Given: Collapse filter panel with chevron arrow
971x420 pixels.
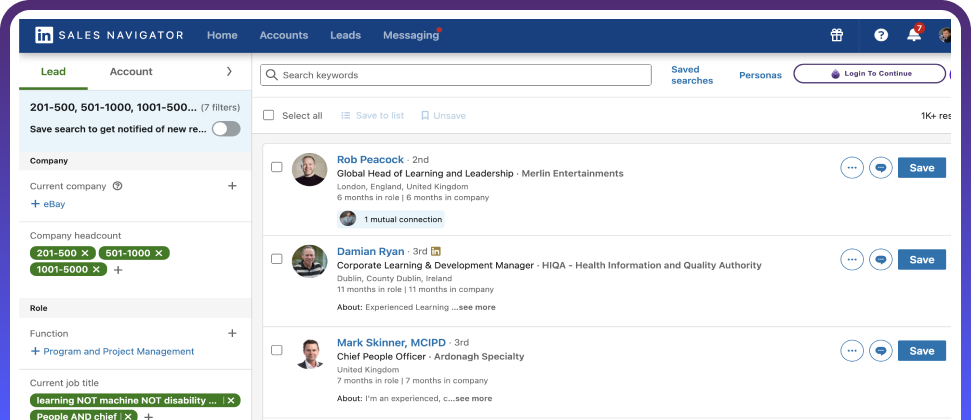Looking at the screenshot, I should pyautogui.click(x=229, y=71).
